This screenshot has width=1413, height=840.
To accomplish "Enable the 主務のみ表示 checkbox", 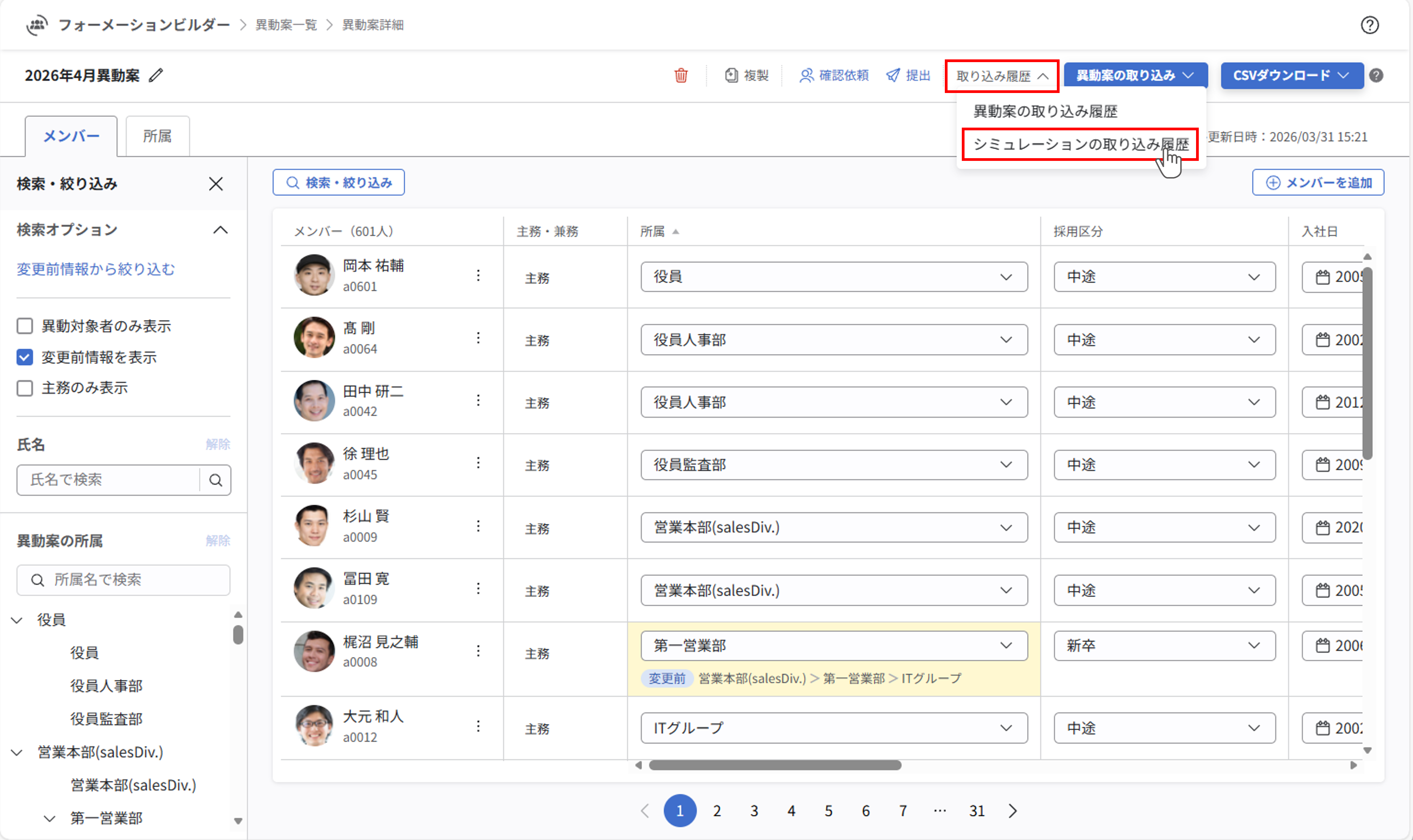I will [25, 388].
